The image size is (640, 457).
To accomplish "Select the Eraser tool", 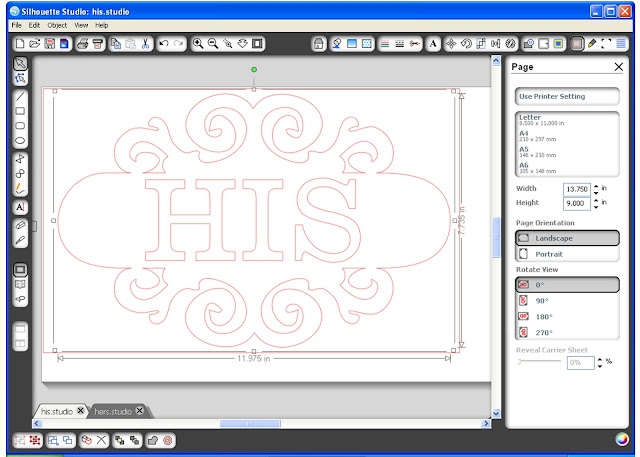I will click(x=20, y=225).
